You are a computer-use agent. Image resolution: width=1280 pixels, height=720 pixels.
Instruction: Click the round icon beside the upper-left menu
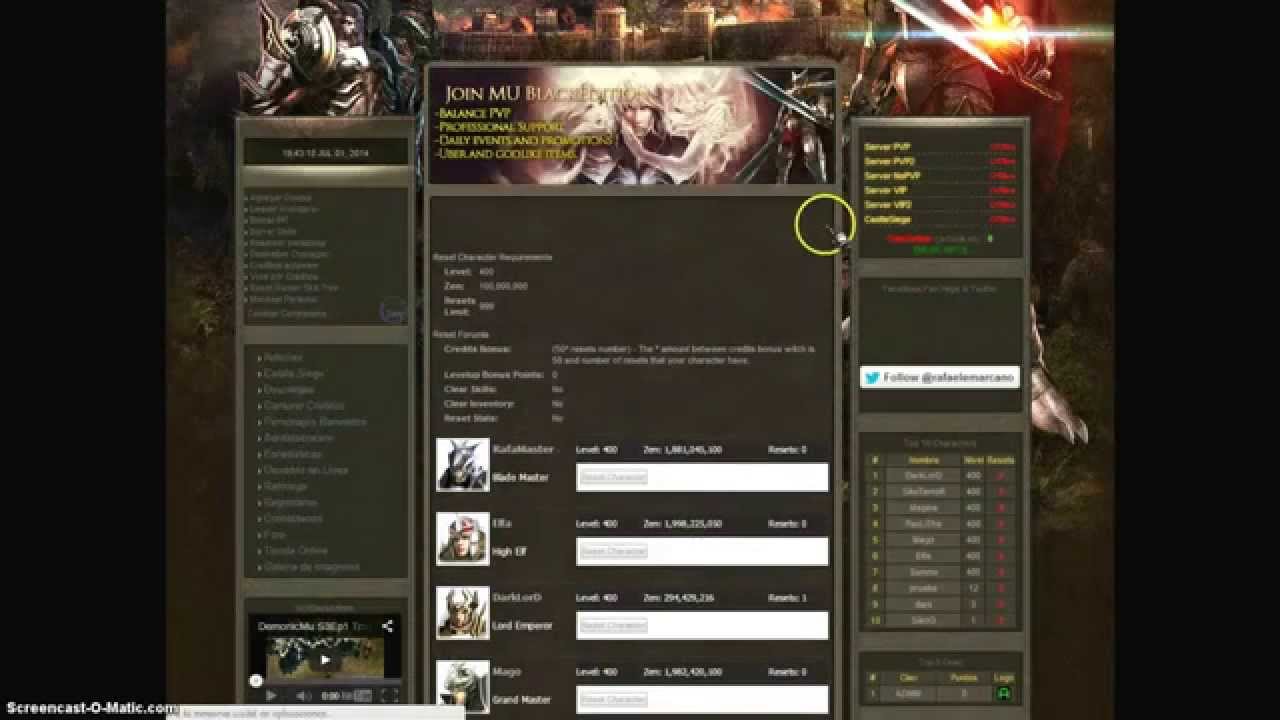pyautogui.click(x=394, y=312)
